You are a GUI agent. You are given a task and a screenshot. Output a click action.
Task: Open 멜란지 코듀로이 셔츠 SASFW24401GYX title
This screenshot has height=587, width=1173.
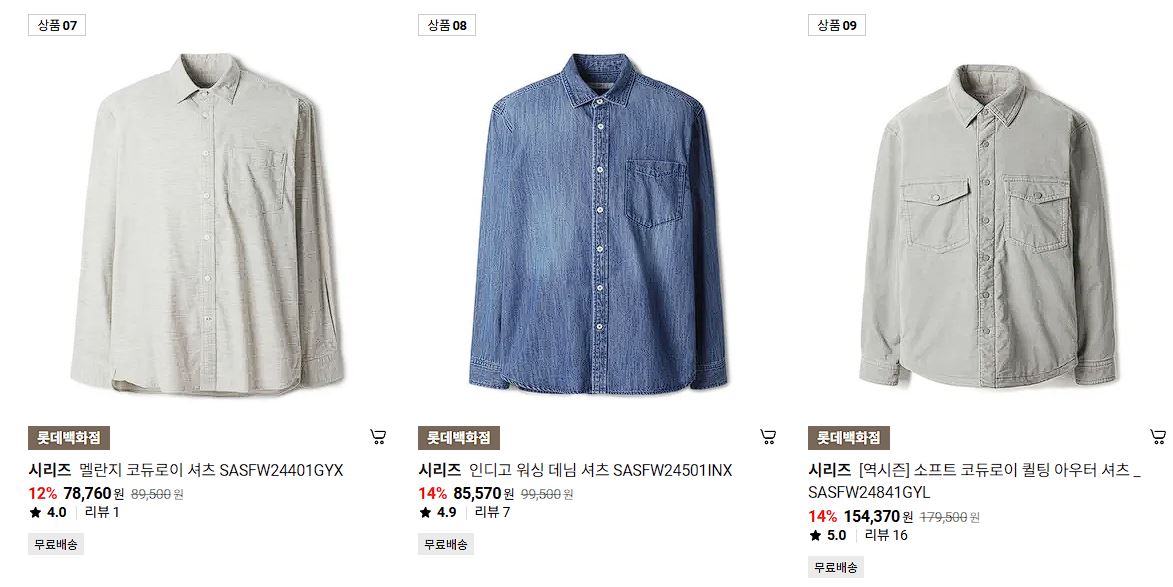click(x=186, y=470)
